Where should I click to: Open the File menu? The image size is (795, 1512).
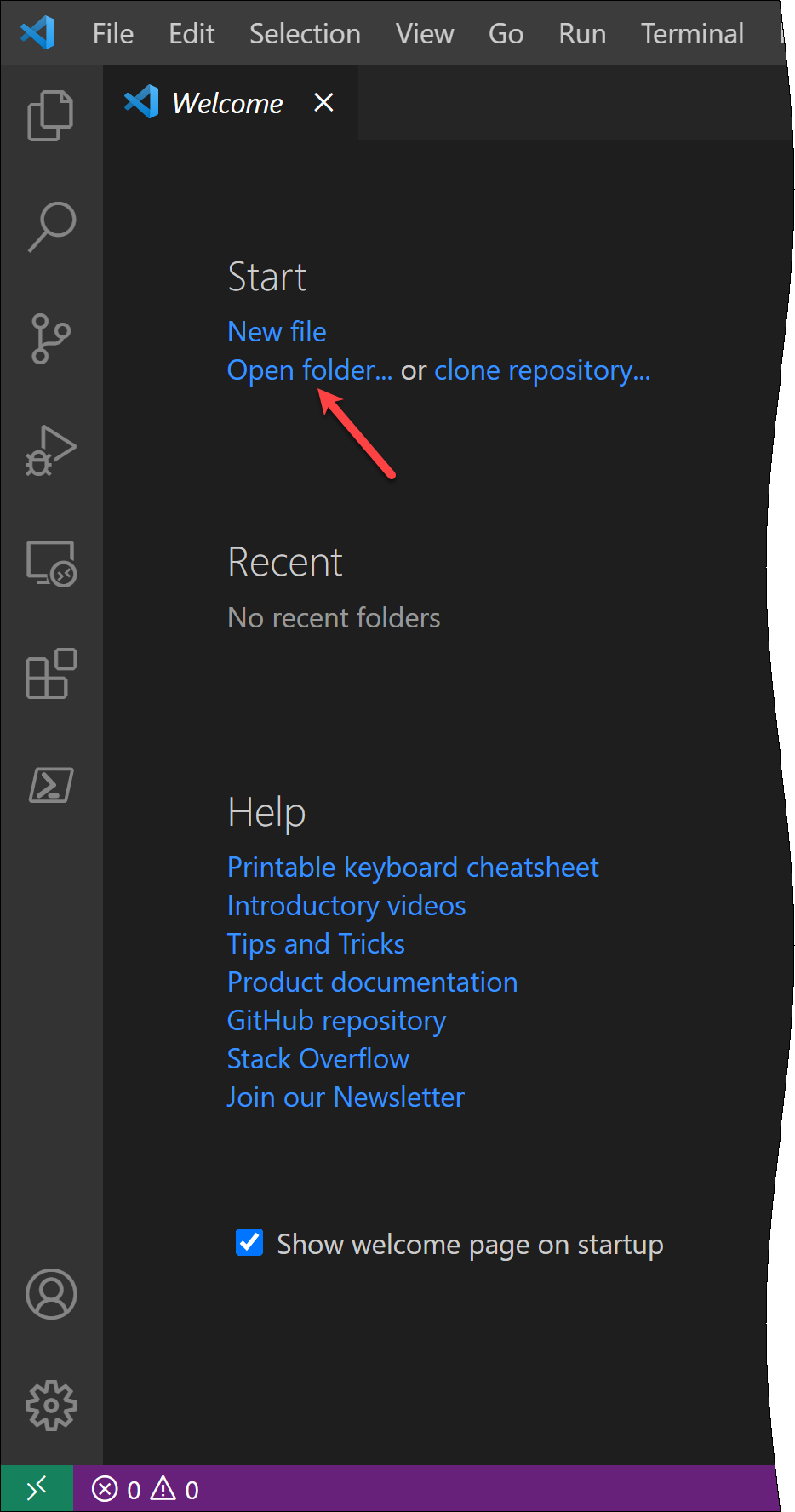[112, 34]
